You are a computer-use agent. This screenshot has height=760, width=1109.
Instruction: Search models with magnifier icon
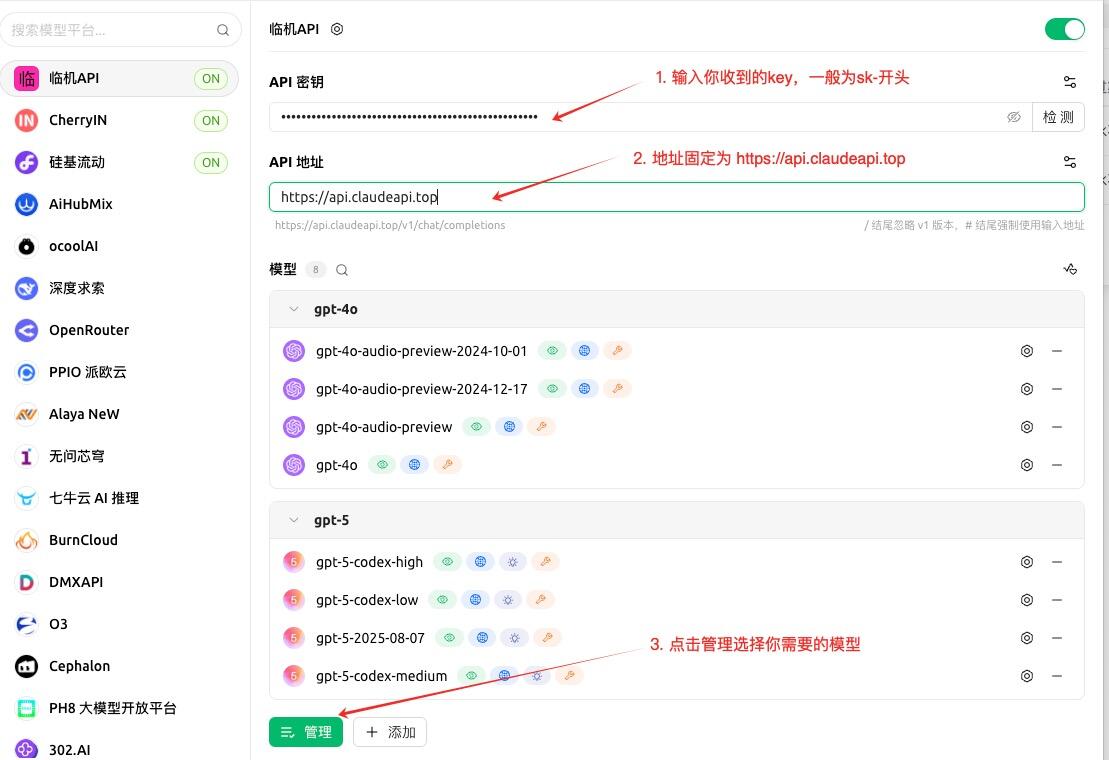pos(342,269)
